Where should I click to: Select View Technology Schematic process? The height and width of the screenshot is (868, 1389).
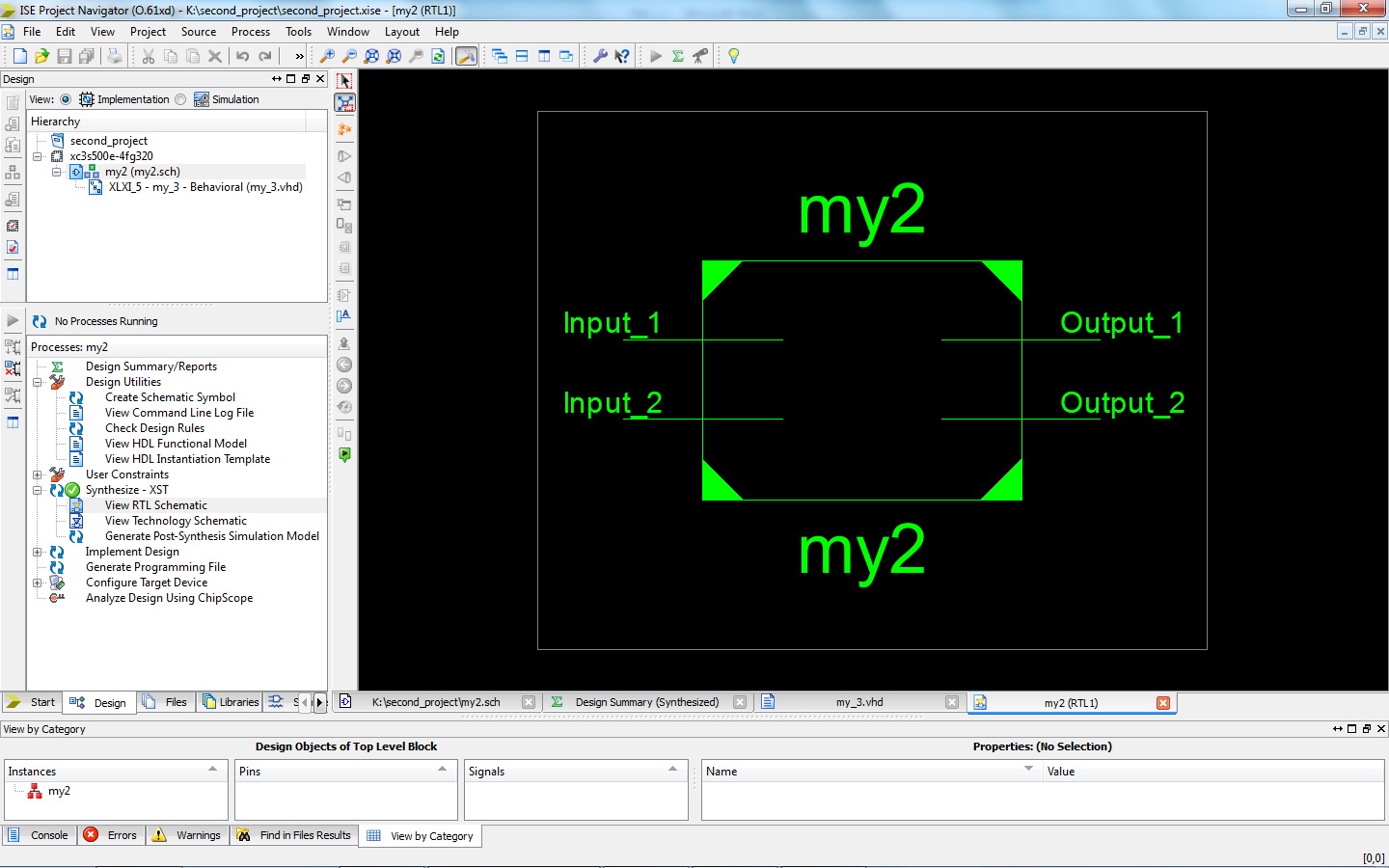176,521
